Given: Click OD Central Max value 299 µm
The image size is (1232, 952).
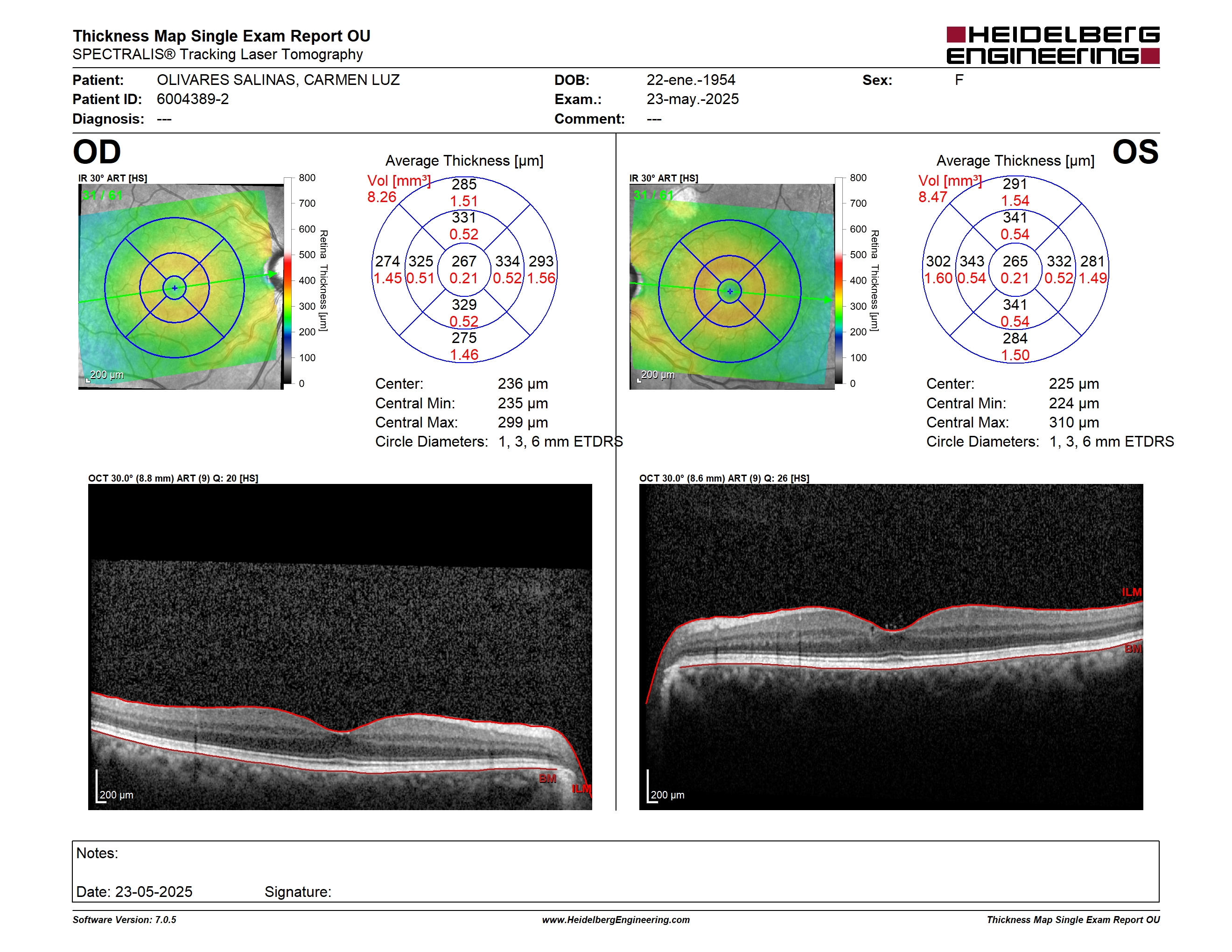Looking at the screenshot, I should point(523,422).
